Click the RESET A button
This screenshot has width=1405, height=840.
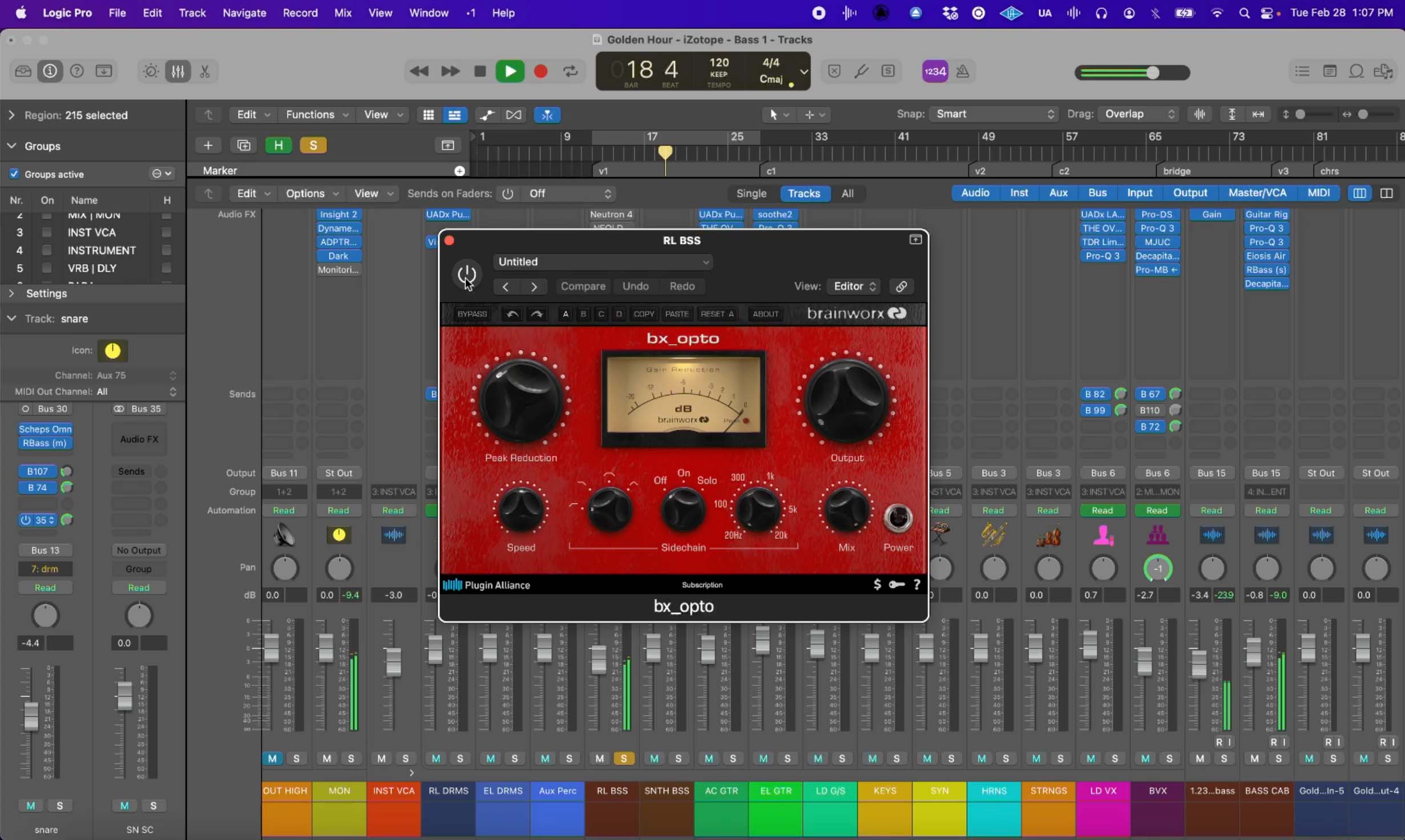click(717, 314)
